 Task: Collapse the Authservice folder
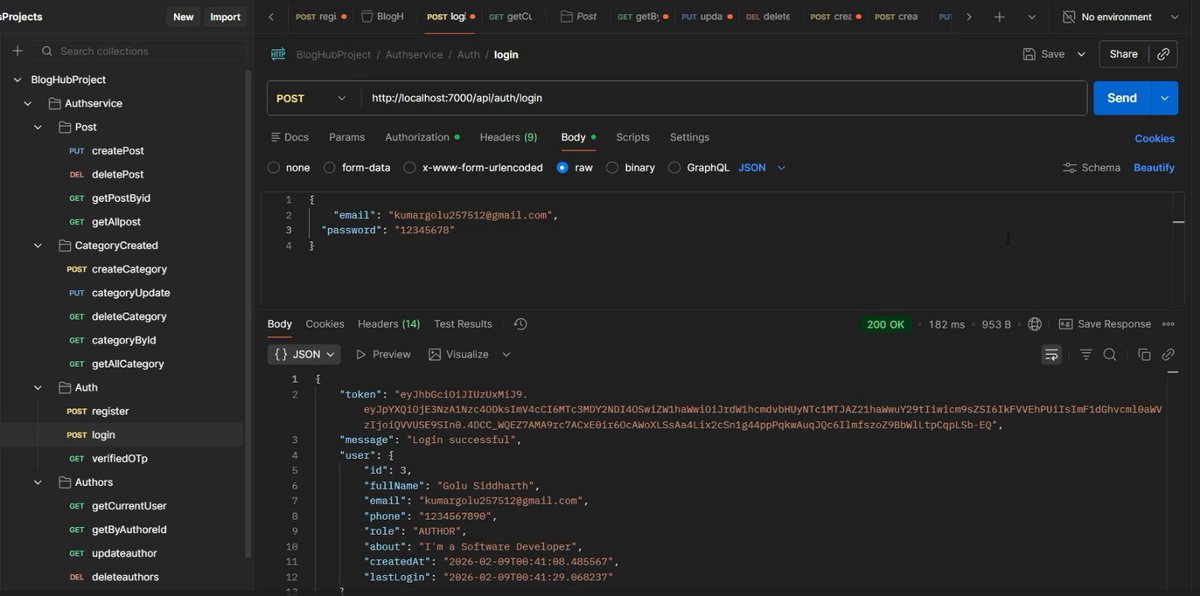pos(28,104)
